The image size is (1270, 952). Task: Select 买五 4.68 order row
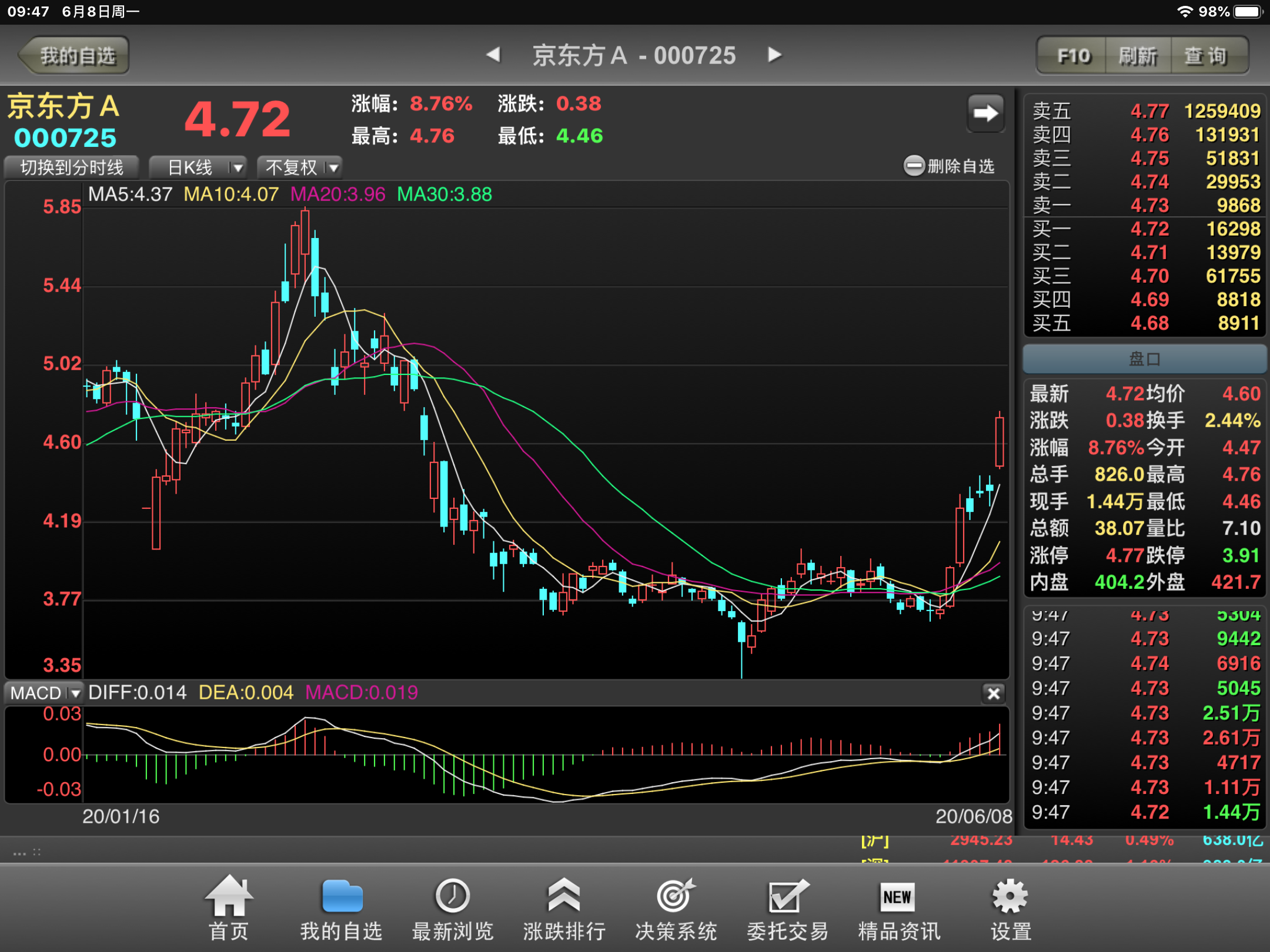tap(1145, 323)
